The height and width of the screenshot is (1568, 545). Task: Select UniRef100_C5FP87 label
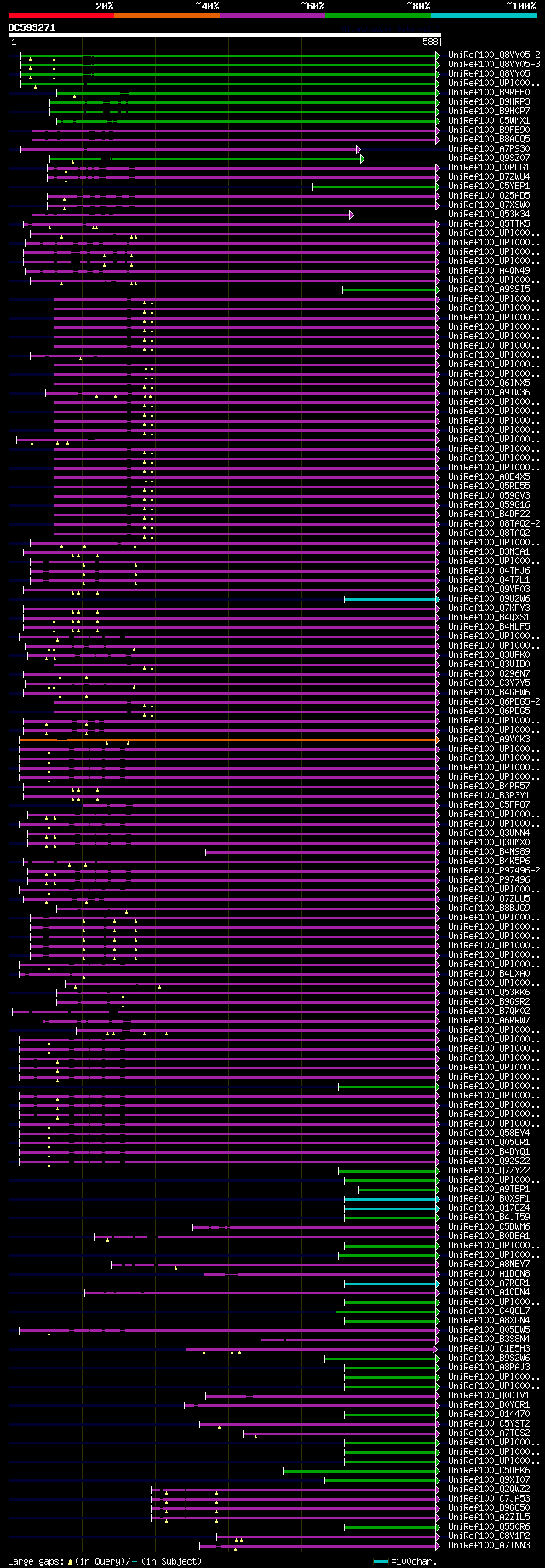[489, 804]
